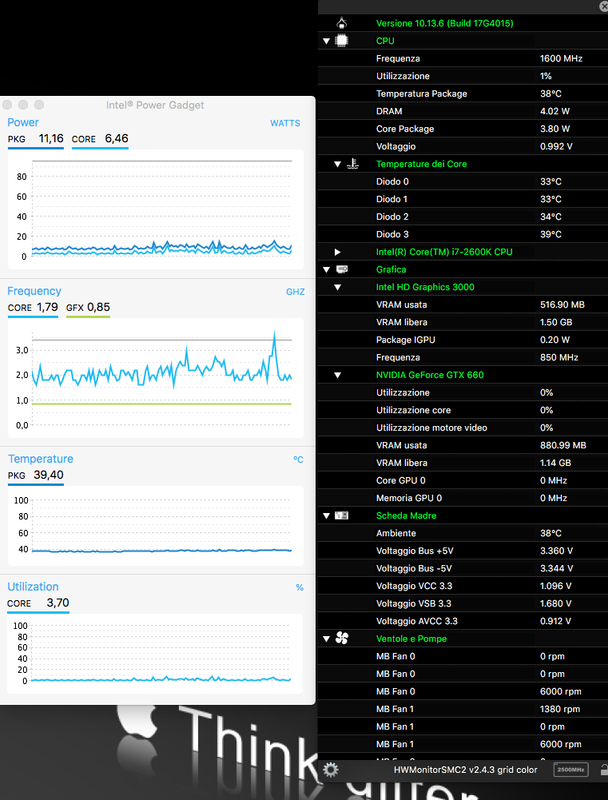Collapse the Grafica section
The image size is (608, 800).
pos(326,269)
